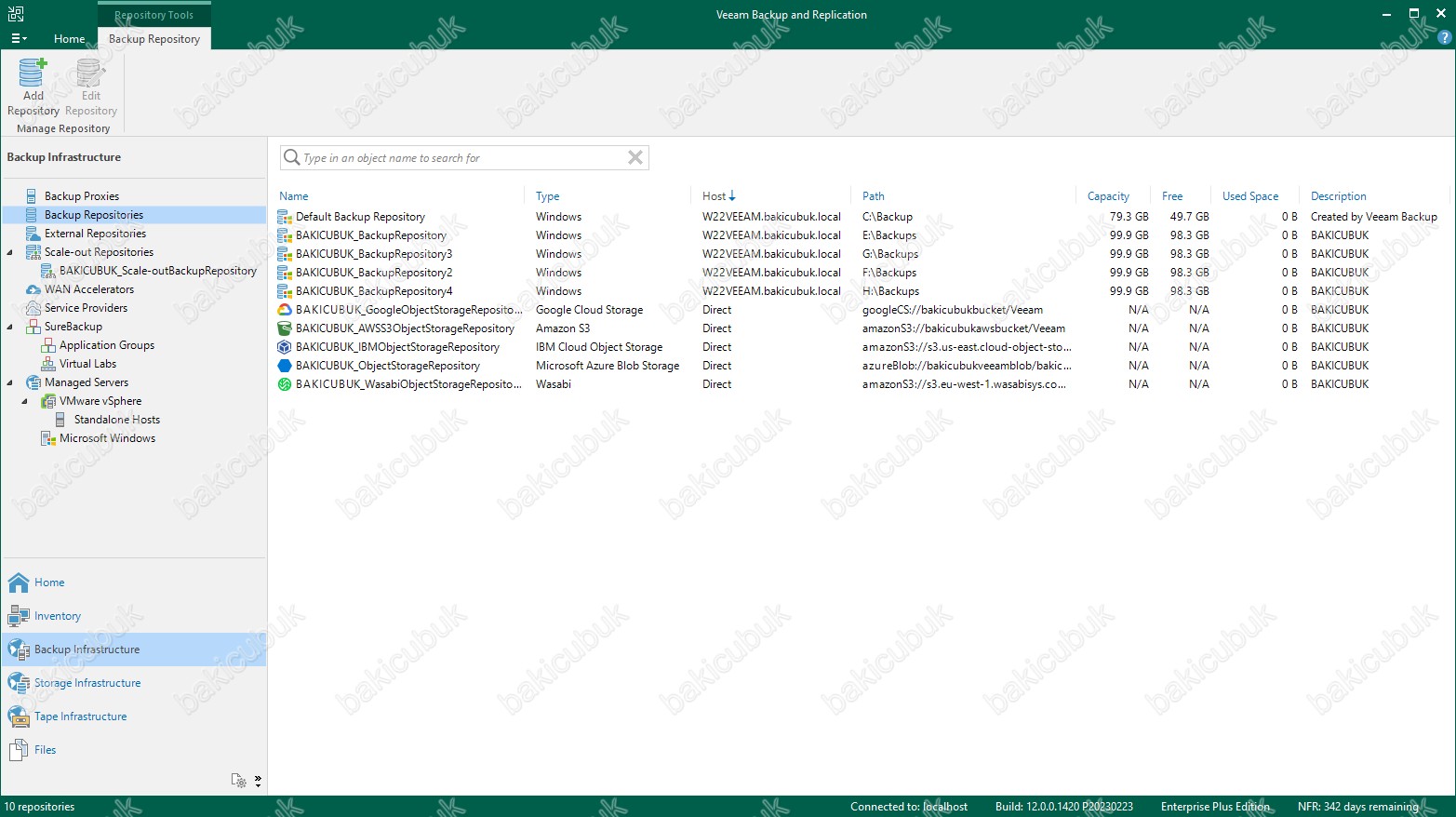The height and width of the screenshot is (817, 1456).
Task: Open Backup Infrastructure navigation pane
Action: 134,650
